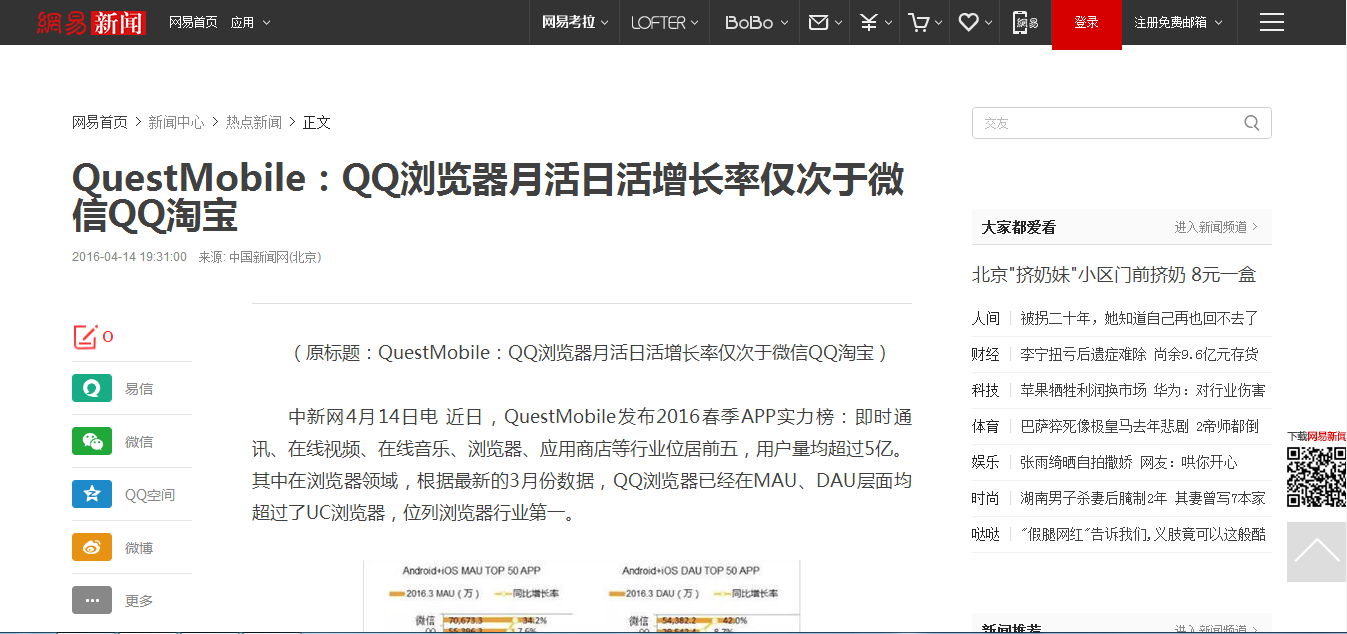Open "假腿网红"告诉我们 story
1347x634 pixels.
(x=1143, y=534)
